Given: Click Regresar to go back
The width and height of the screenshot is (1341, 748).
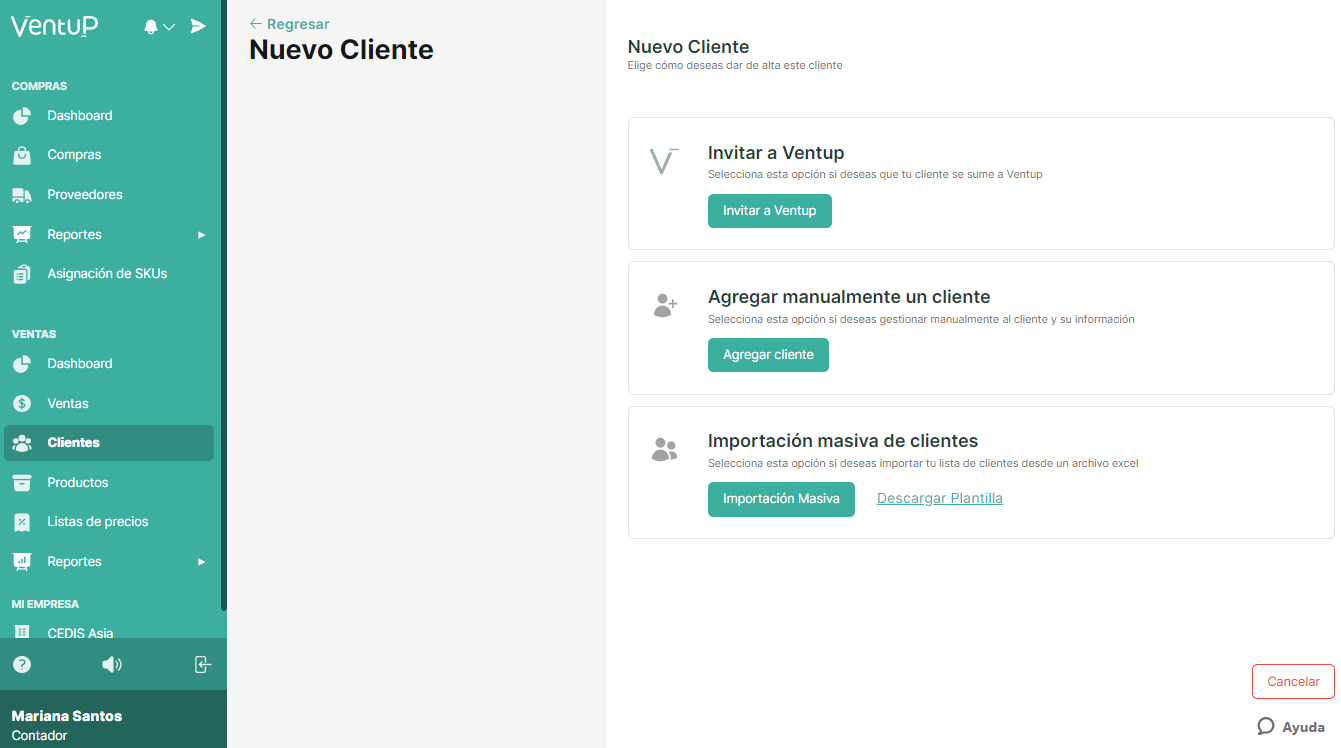Looking at the screenshot, I should [x=289, y=23].
